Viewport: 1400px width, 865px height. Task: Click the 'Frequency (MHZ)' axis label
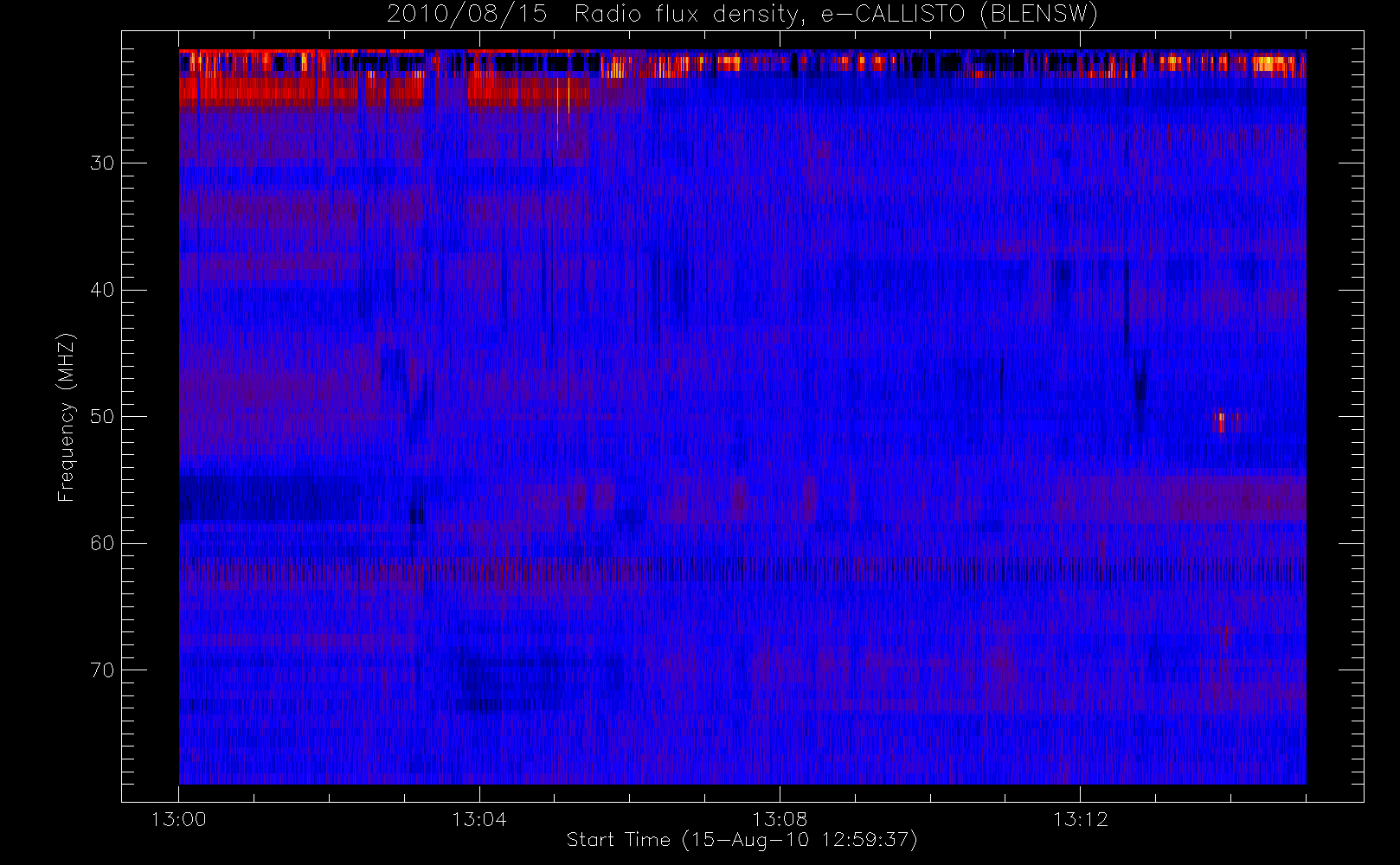(66, 418)
